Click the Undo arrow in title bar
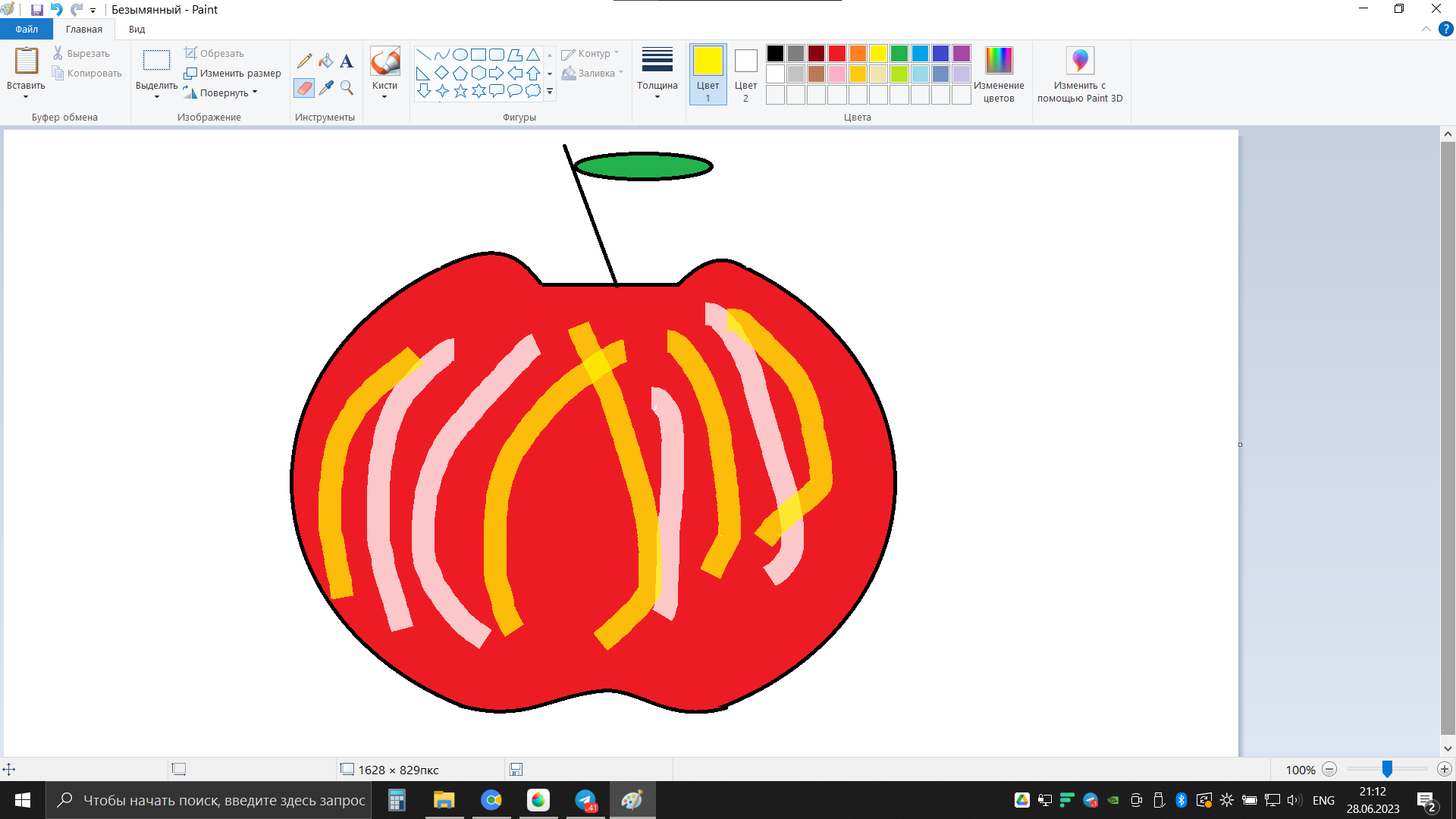Screen dimensions: 1456x819 pyautogui.click(x=56, y=10)
